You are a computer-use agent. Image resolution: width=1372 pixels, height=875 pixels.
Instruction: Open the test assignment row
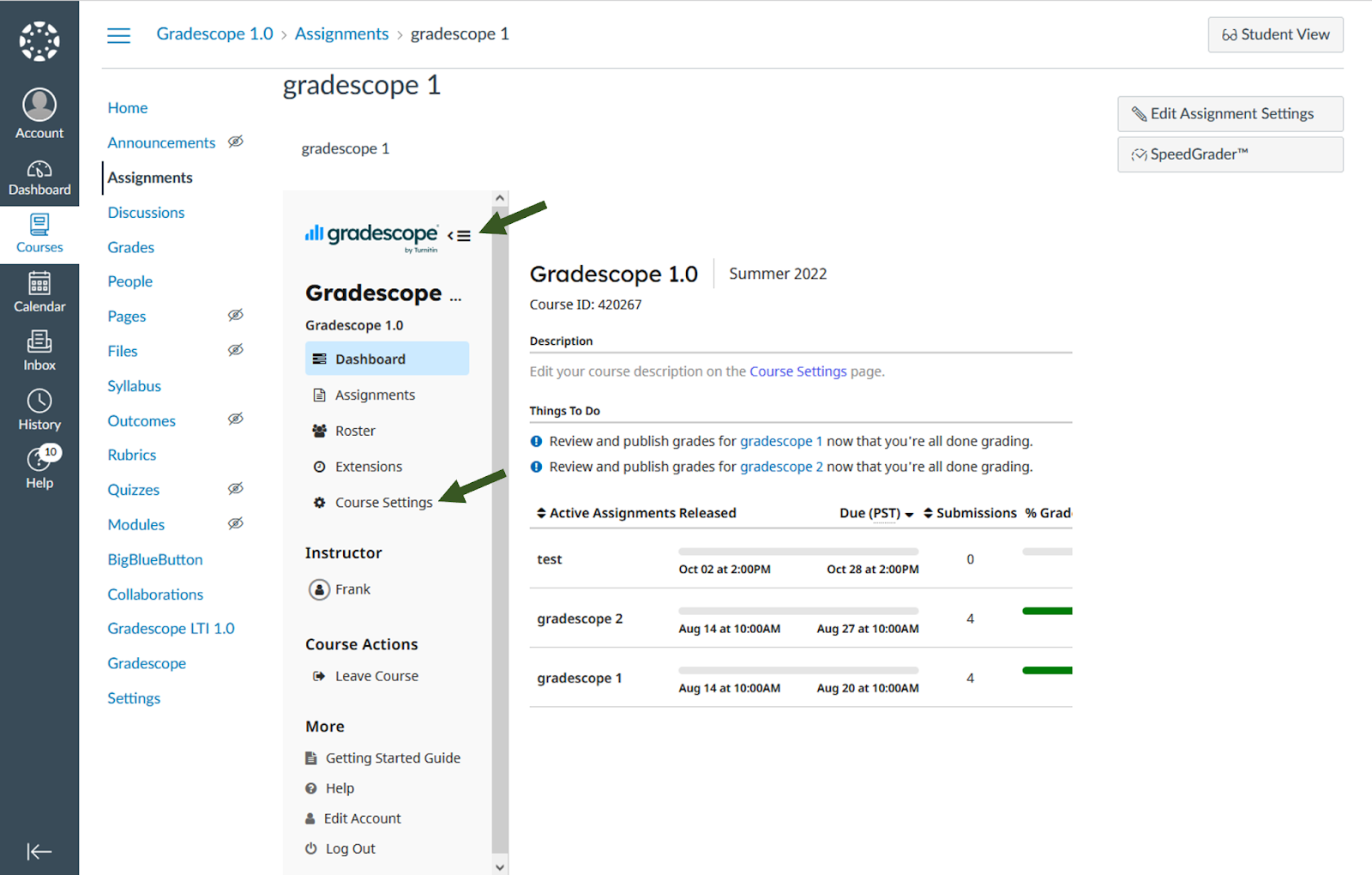[801, 558]
